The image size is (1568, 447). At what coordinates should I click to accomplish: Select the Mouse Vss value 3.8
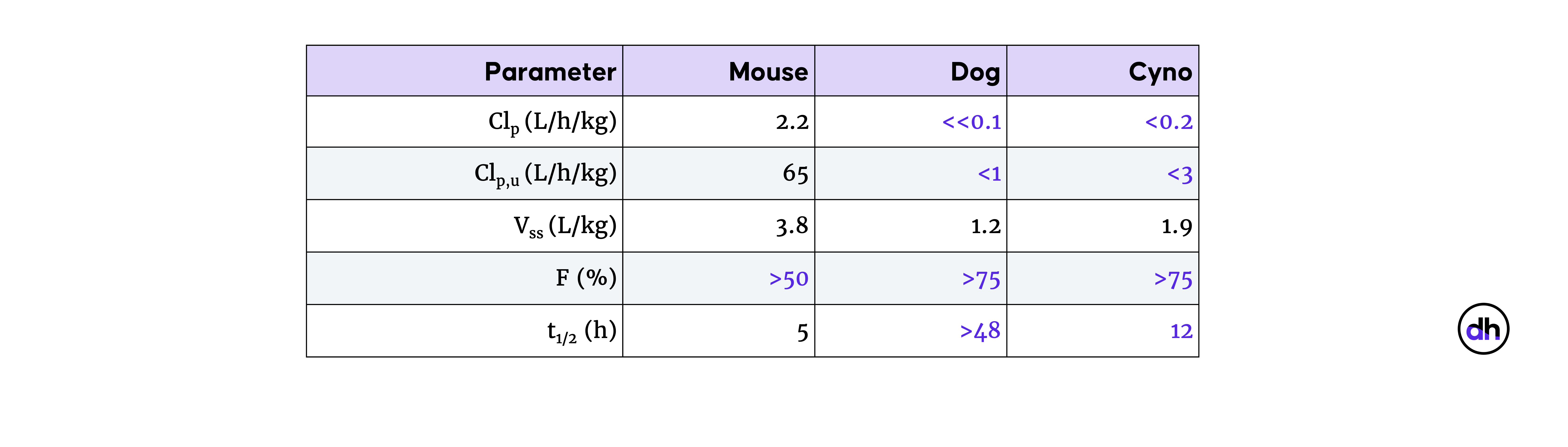tap(792, 226)
